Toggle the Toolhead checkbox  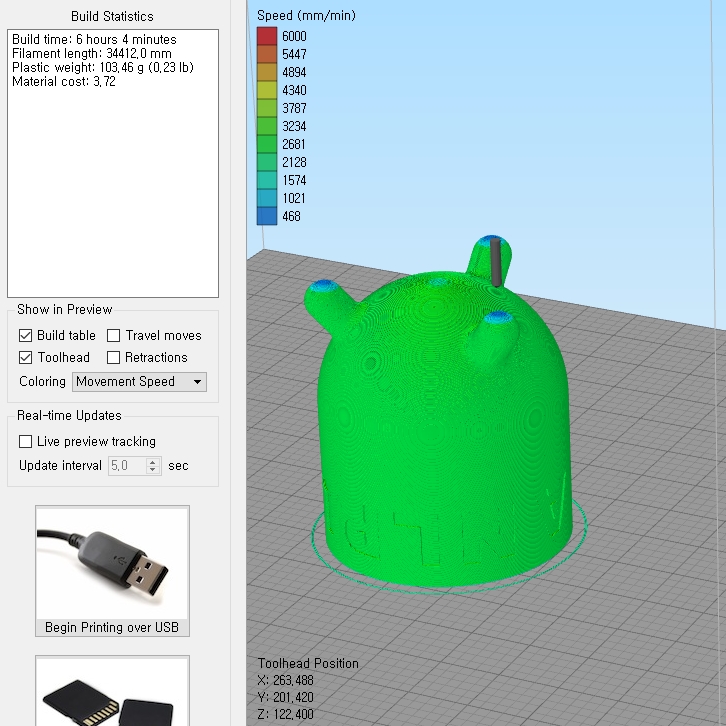(25, 357)
